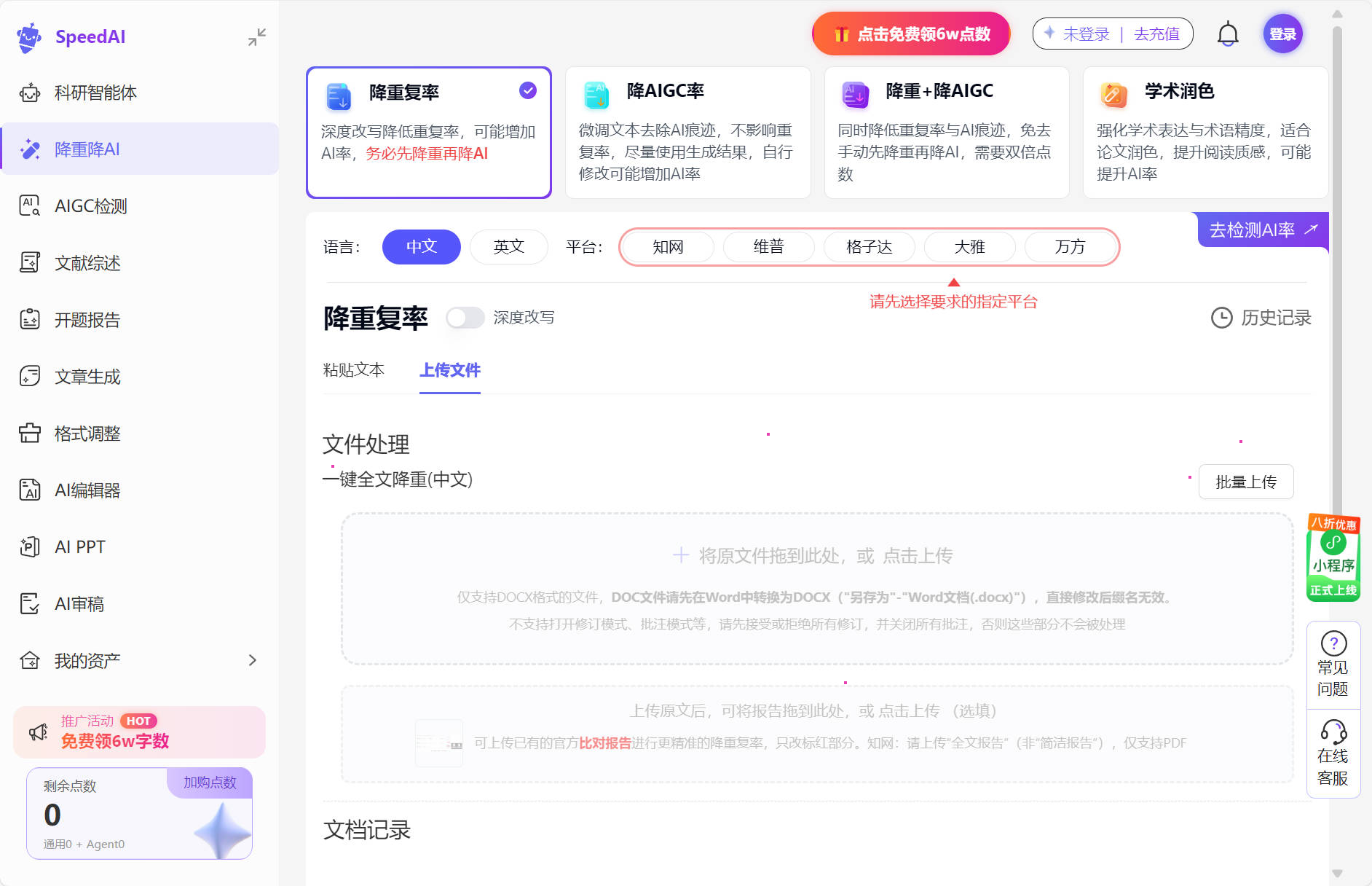The width and height of the screenshot is (1372, 886).
Task: Click the 我的资产 house icon
Action: coord(30,661)
